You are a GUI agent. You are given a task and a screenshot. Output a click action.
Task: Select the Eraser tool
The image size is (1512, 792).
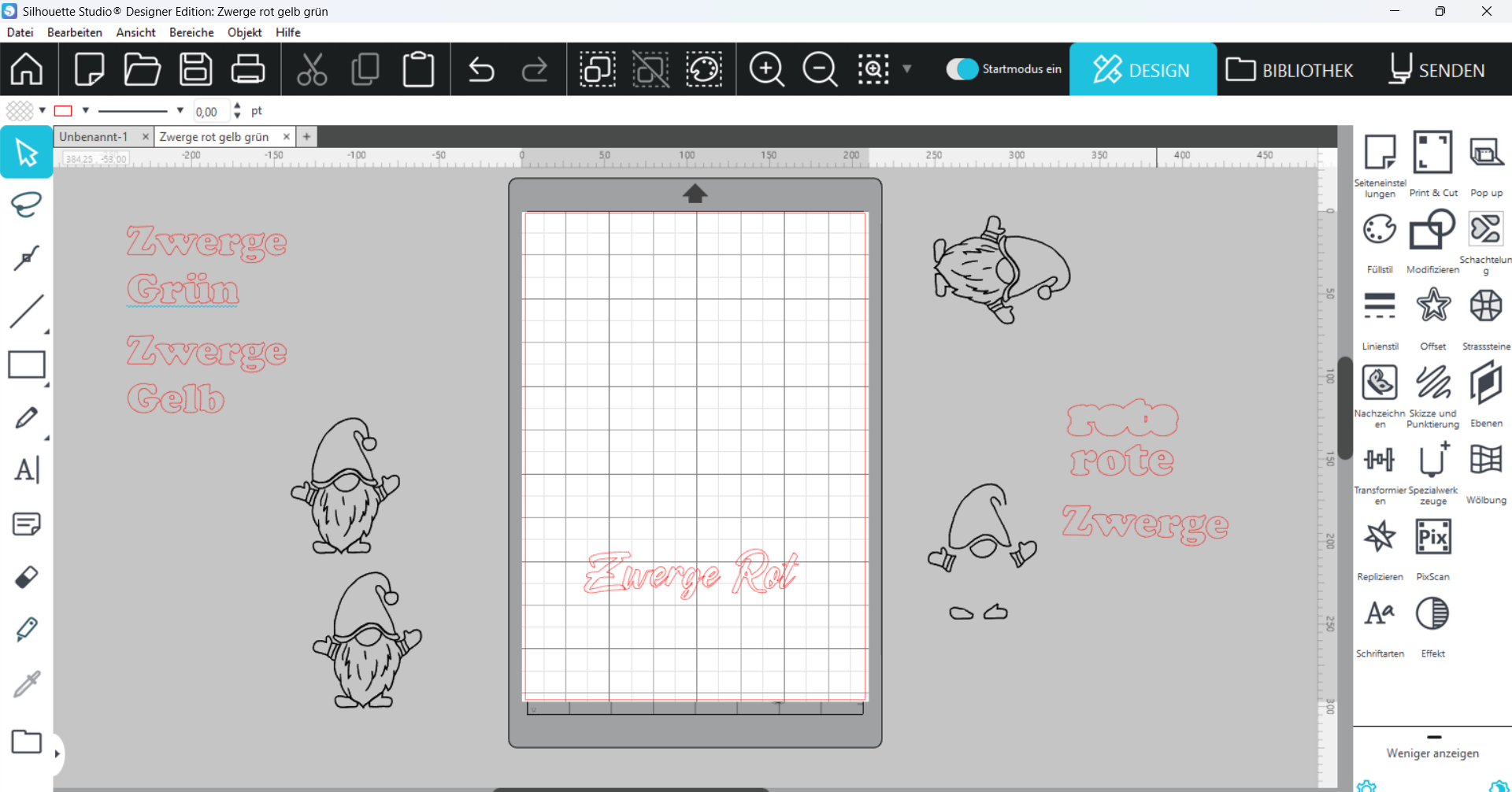click(26, 576)
